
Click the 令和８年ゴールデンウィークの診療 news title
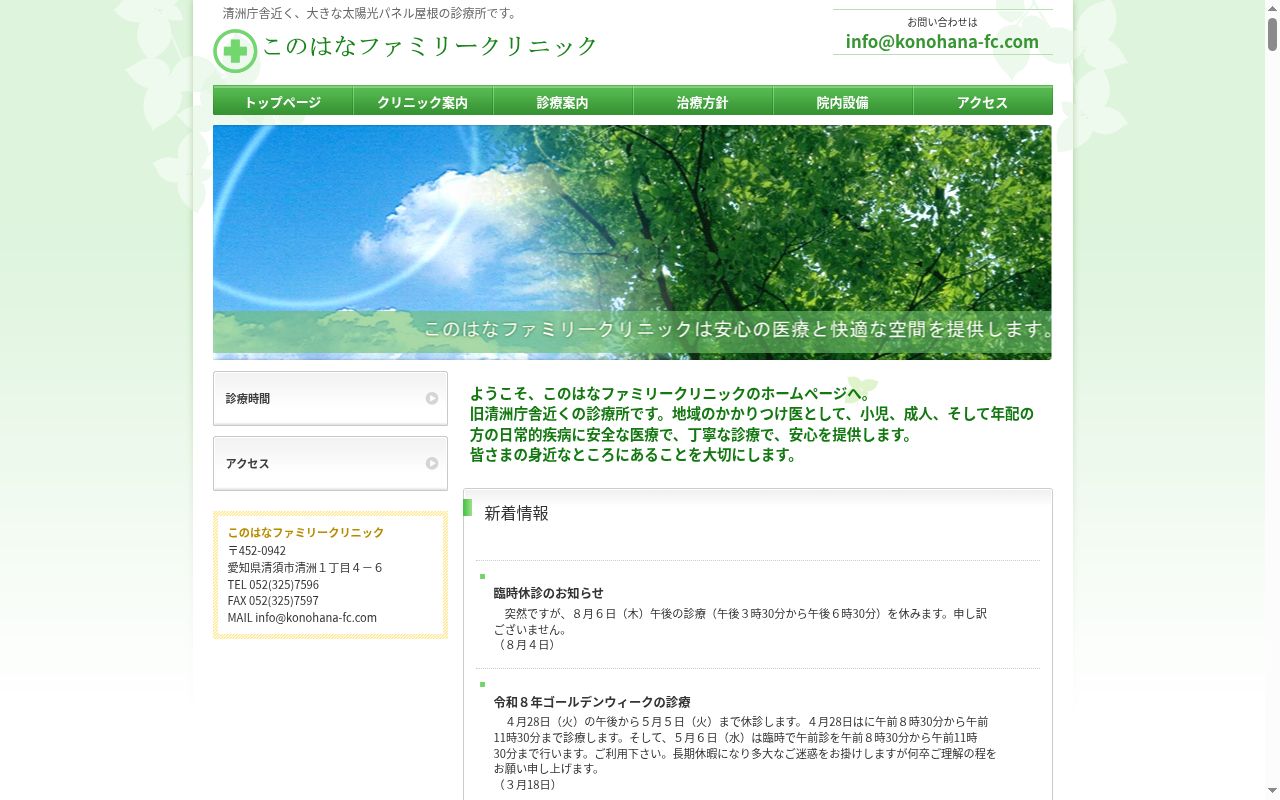point(592,702)
